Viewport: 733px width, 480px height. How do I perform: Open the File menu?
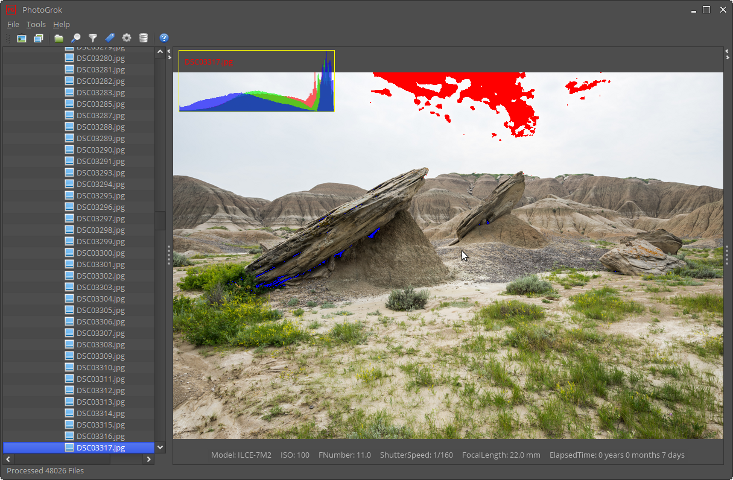pos(13,24)
